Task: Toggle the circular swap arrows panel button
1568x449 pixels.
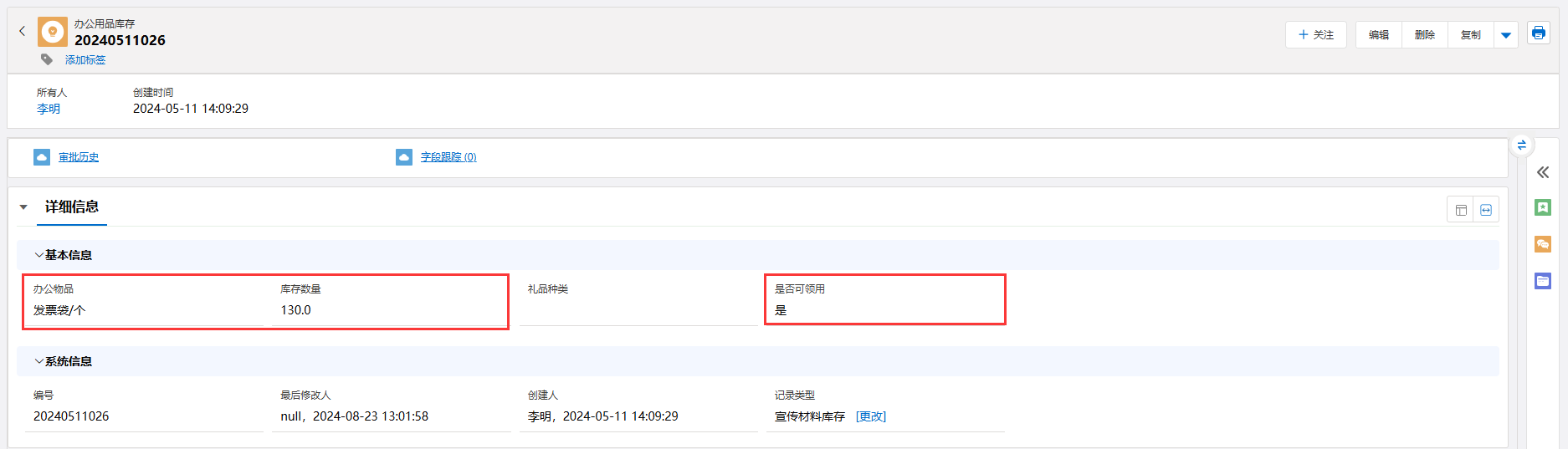Action: point(1521,145)
